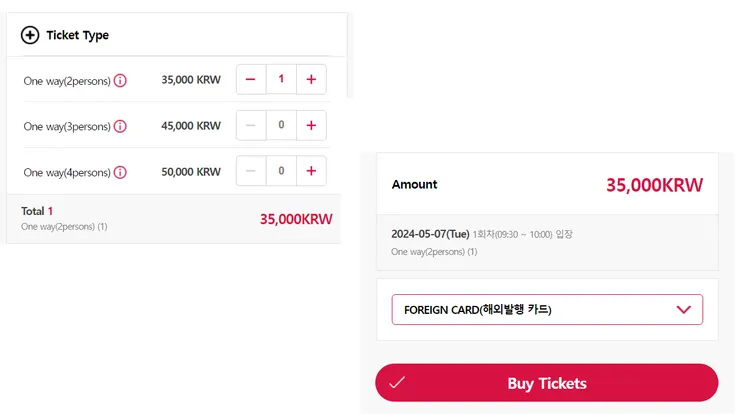Open info for One way(2persons)
The width and height of the screenshot is (740, 414).
[x=120, y=81]
